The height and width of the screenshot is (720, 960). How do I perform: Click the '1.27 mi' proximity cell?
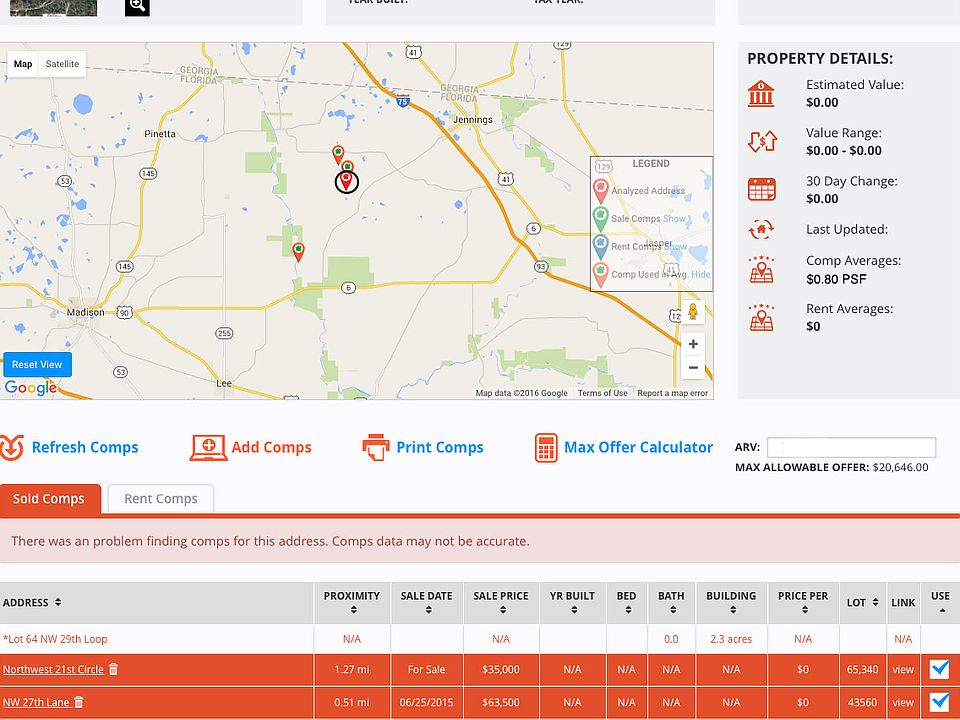pos(352,670)
